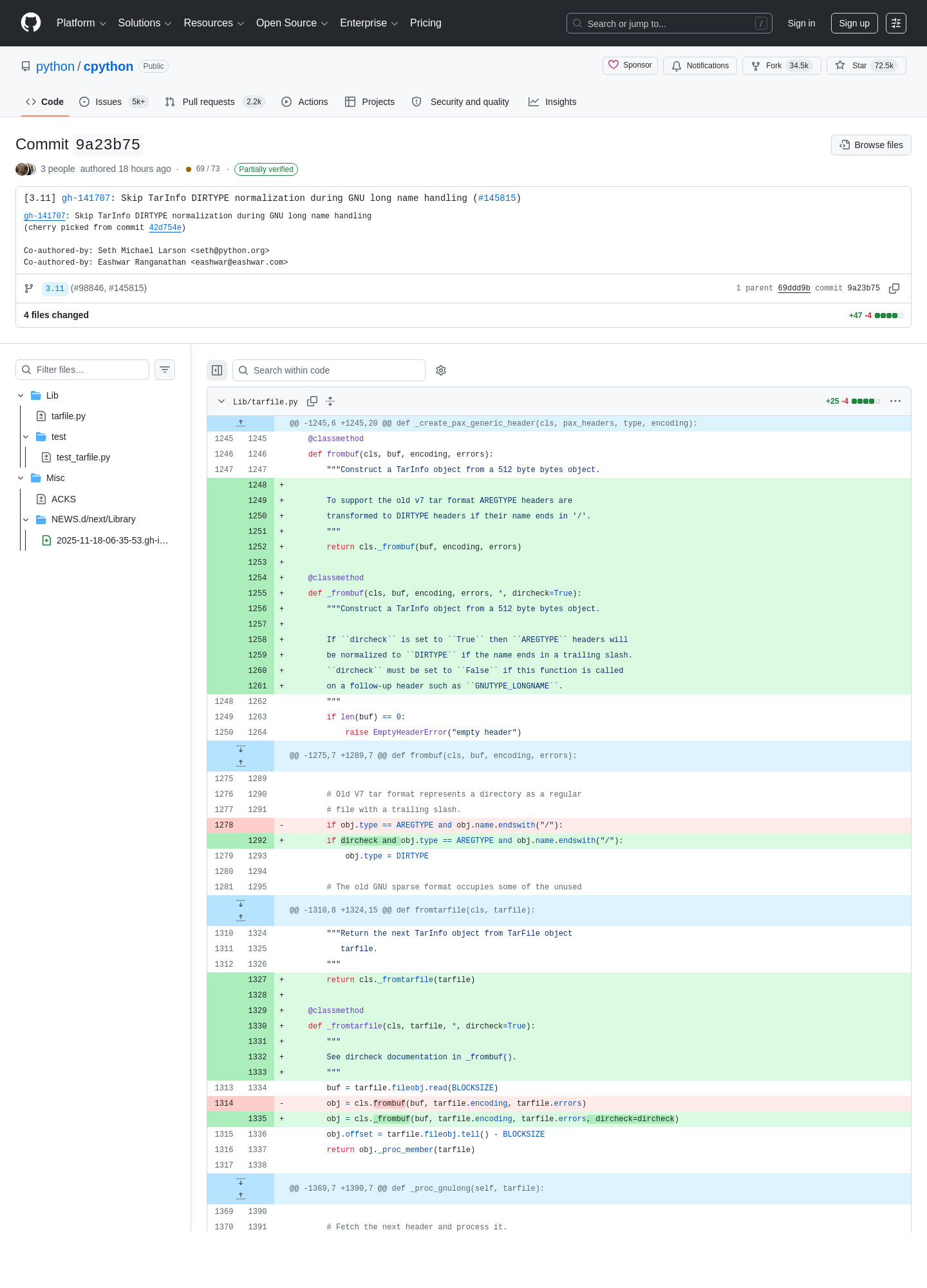Viewport: 927px width, 1288px height.
Task: Click the Browse files button
Action: click(871, 145)
